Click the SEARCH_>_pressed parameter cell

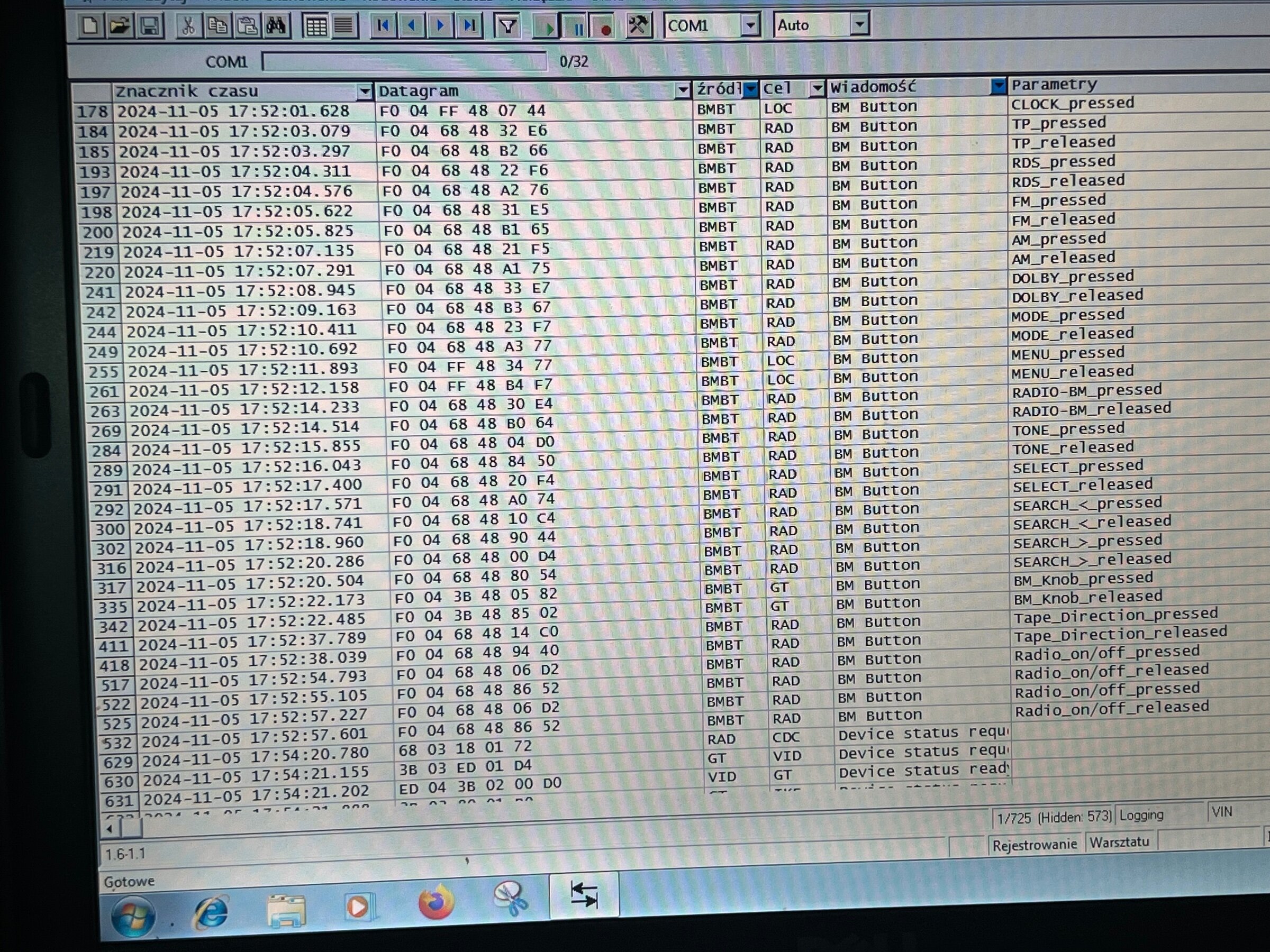click(x=1087, y=542)
